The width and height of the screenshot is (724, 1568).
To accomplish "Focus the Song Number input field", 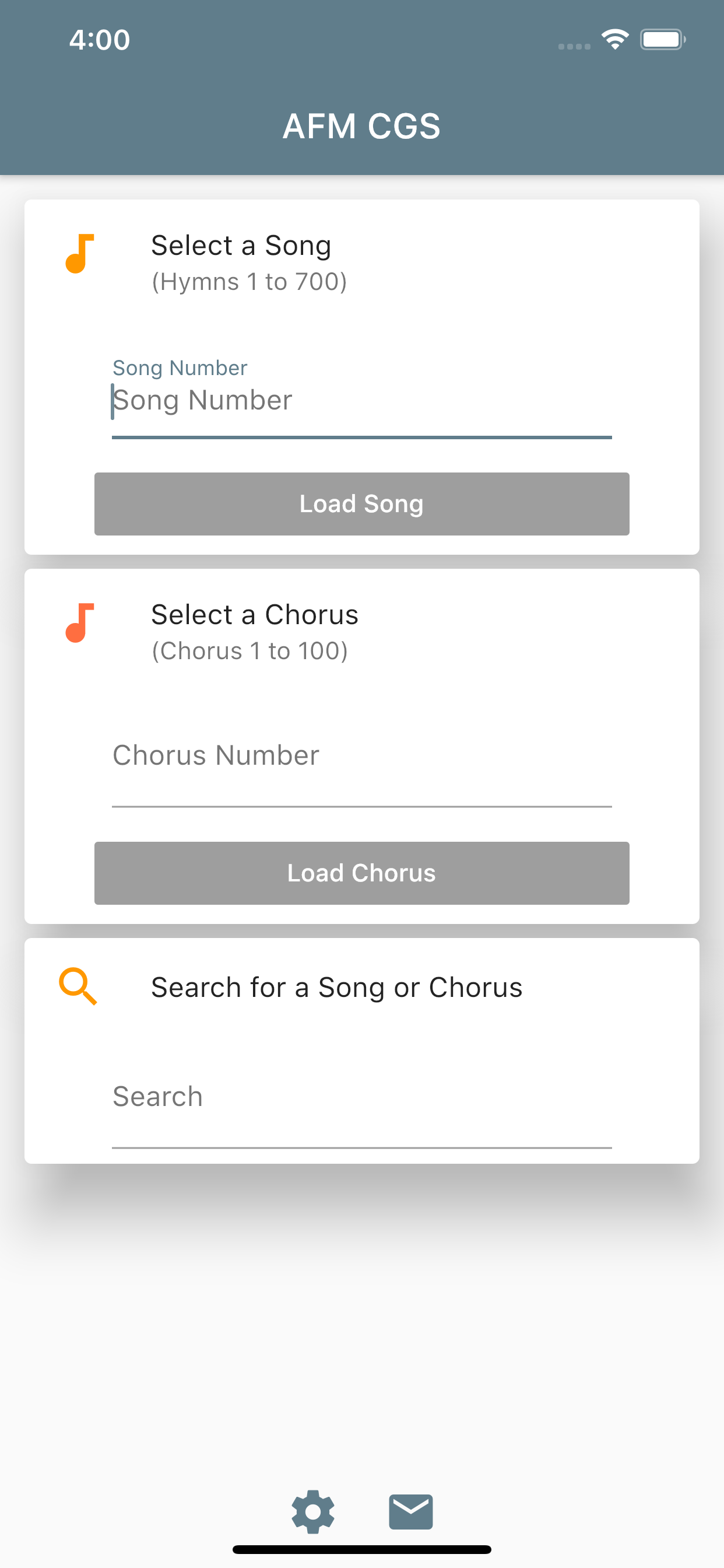I will point(361,401).
